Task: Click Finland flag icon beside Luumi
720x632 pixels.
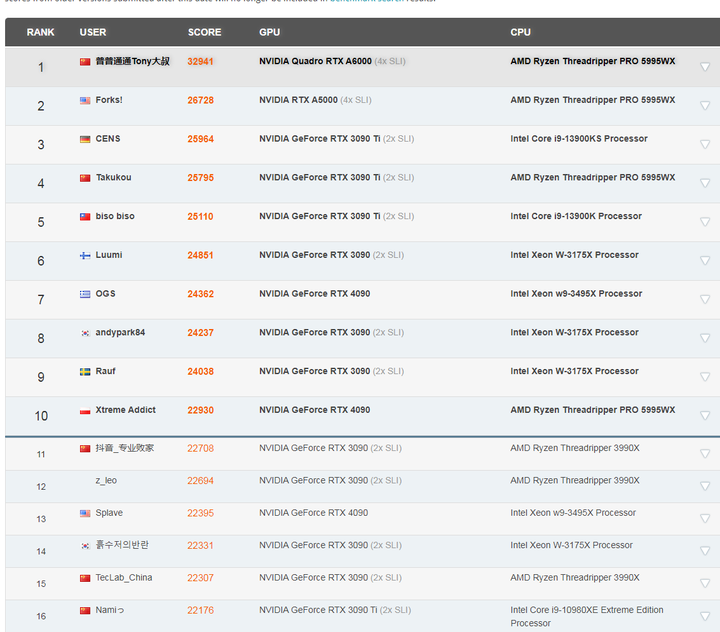Action: (x=85, y=256)
